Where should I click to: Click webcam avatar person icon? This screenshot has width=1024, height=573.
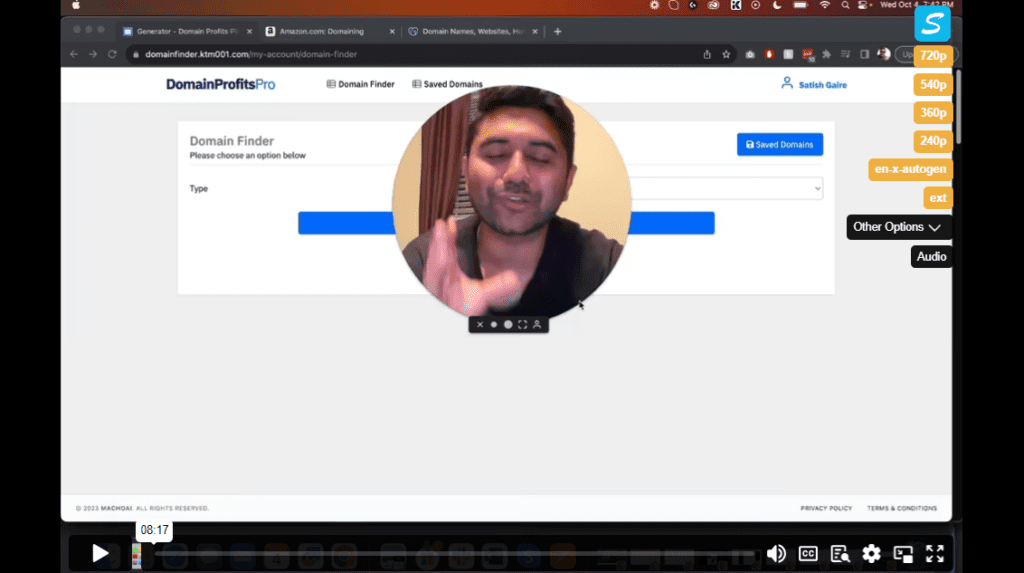[x=537, y=325]
